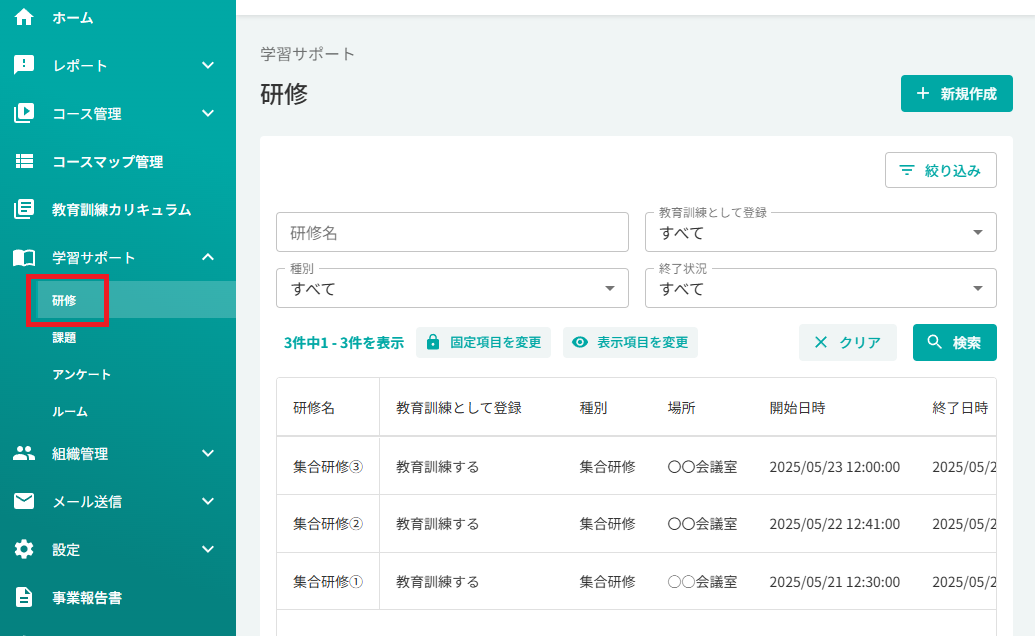Screen dimensions: 1035x636
Task: Click the 表示項目を変更 button
Action: point(630,342)
